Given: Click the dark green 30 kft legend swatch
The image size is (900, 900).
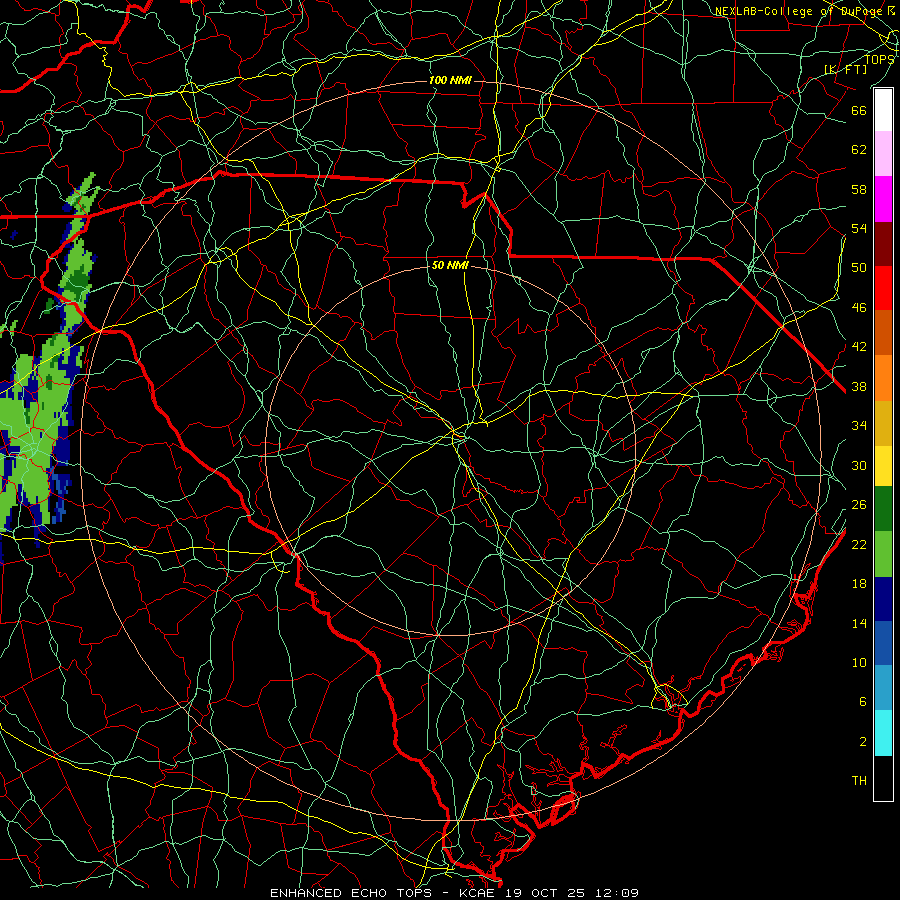Looking at the screenshot, I should pos(883,509).
